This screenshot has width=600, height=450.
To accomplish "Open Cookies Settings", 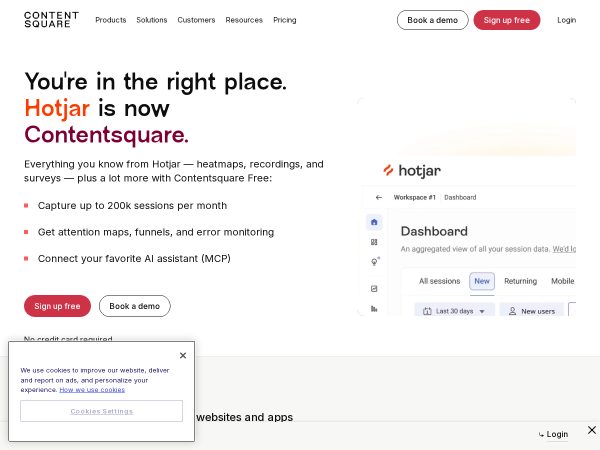I will point(101,411).
